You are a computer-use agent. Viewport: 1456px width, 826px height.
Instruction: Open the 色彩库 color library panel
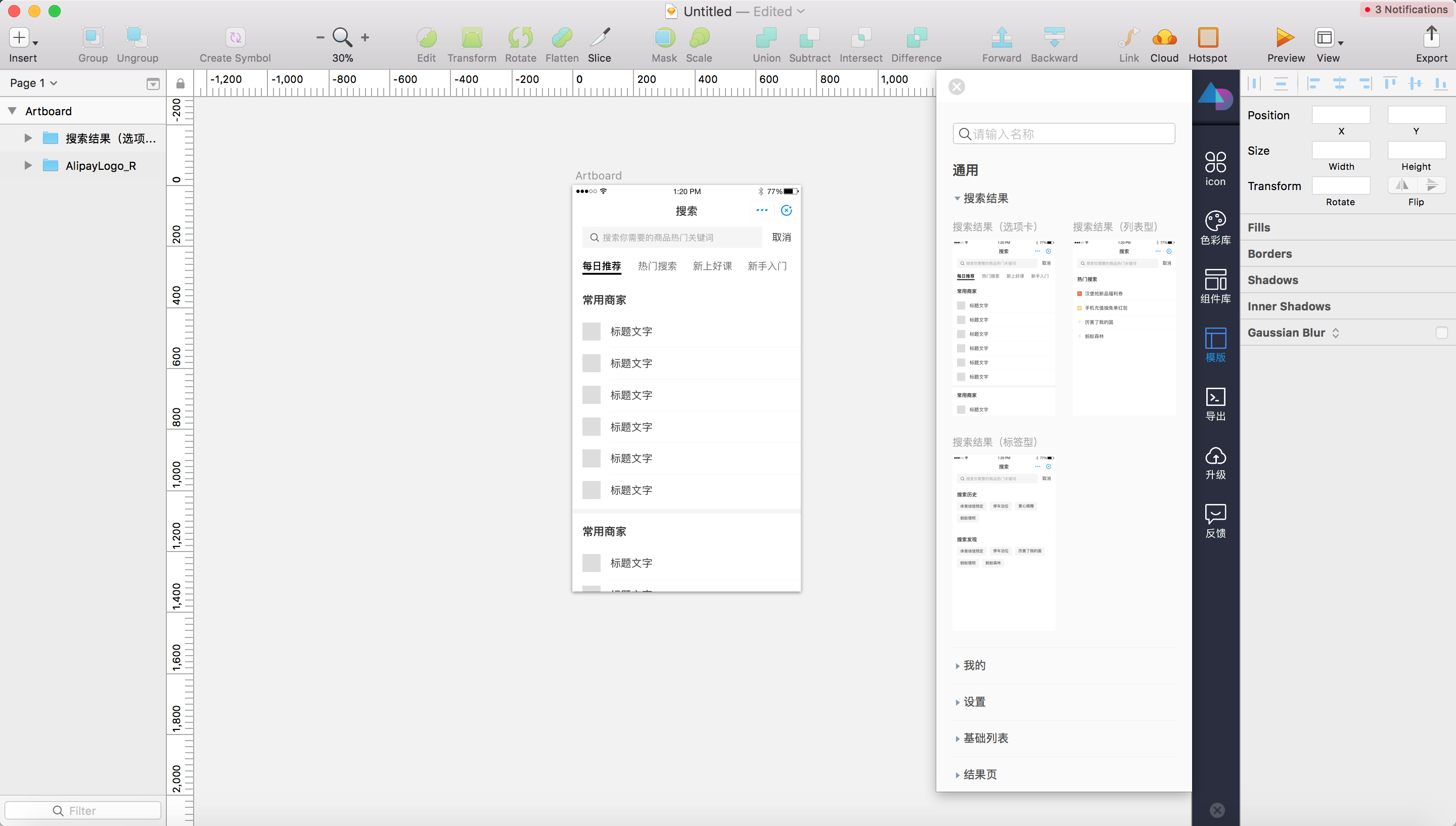pos(1215,227)
